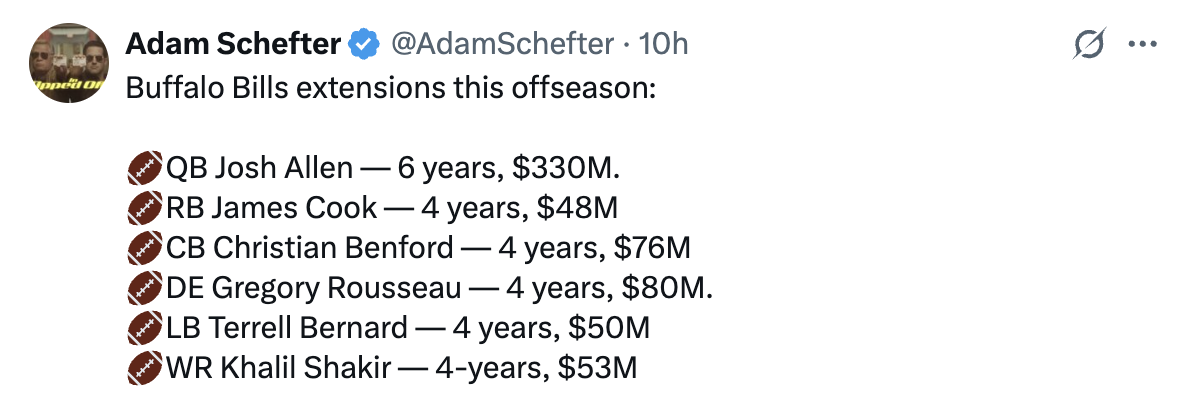Click the Grok explain-post icon

tap(1090, 45)
